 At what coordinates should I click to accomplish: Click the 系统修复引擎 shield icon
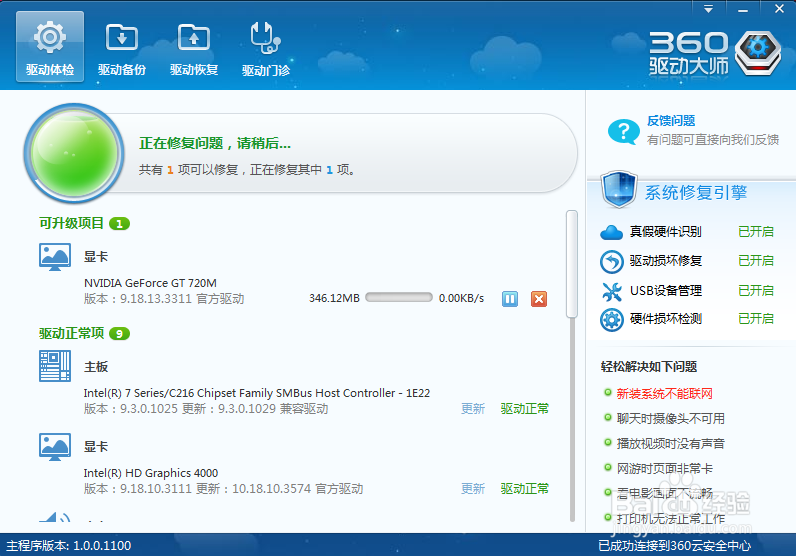[618, 190]
